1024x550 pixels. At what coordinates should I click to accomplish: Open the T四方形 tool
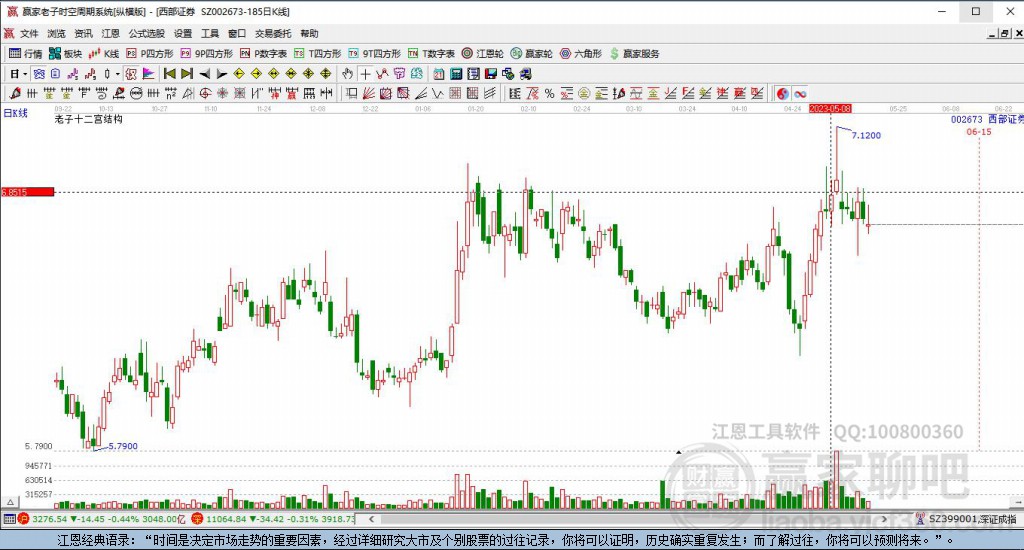tap(318, 54)
